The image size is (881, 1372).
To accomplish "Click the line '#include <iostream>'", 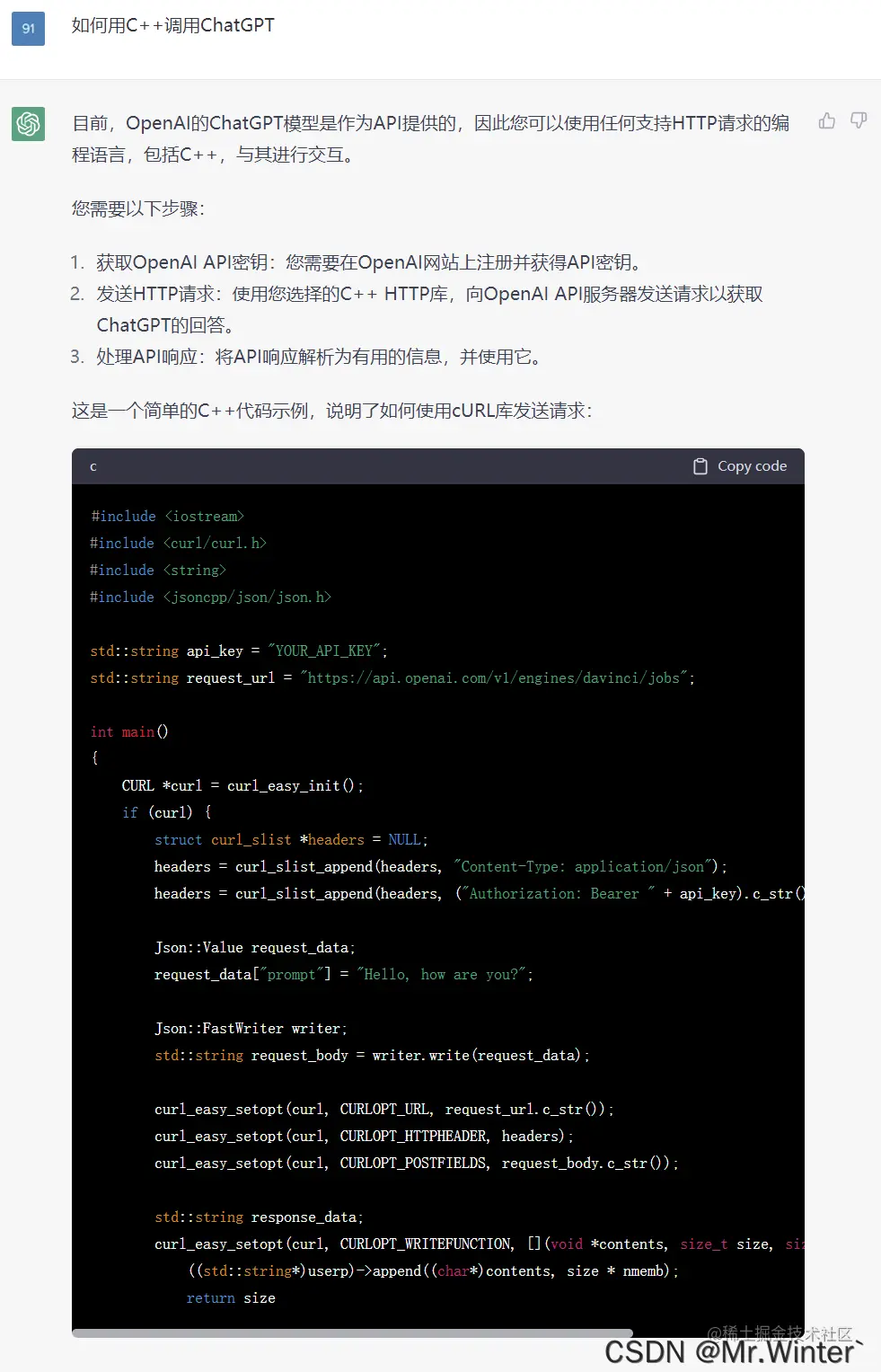I will pyautogui.click(x=167, y=516).
